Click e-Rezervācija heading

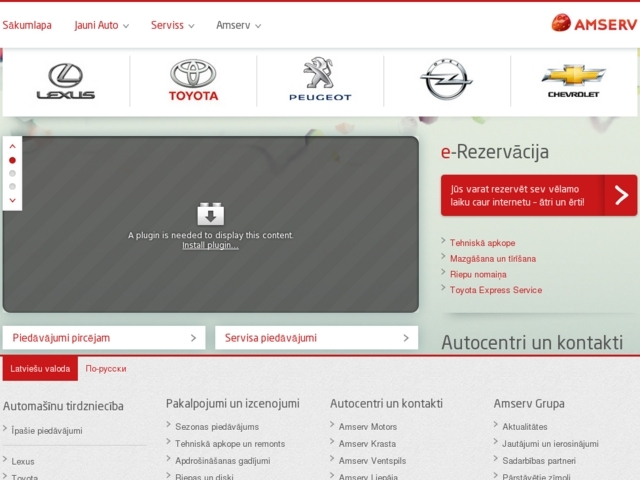pos(495,152)
